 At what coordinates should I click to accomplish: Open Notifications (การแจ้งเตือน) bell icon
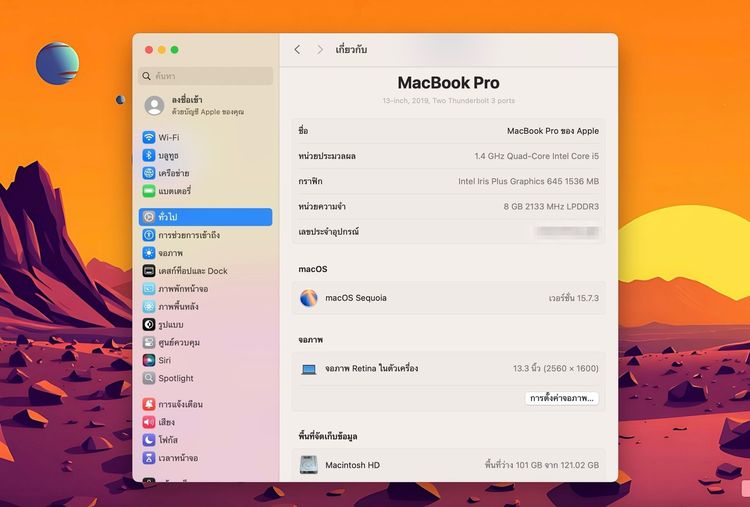pos(149,404)
